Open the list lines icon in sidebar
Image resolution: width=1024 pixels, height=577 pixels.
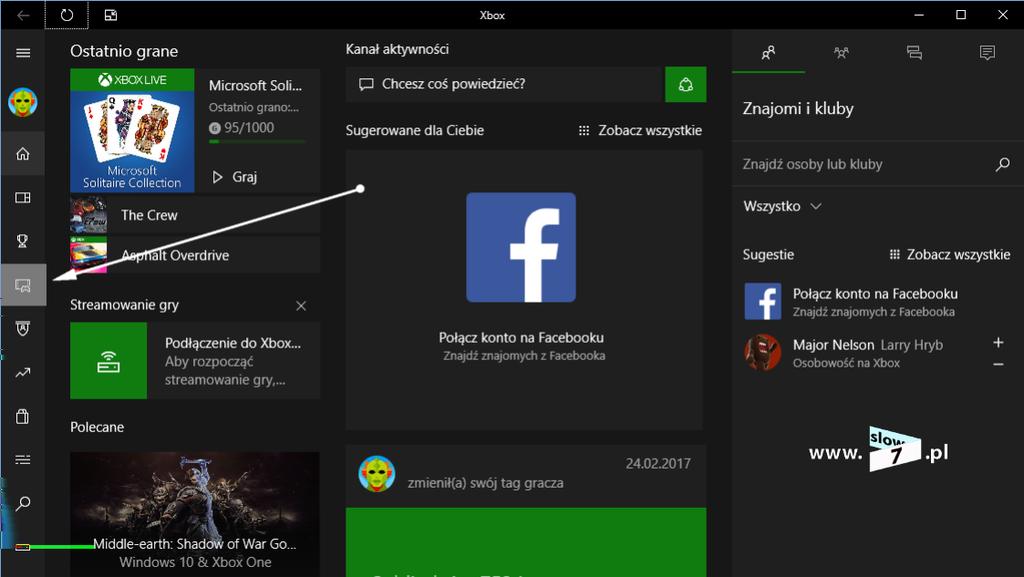point(23,460)
